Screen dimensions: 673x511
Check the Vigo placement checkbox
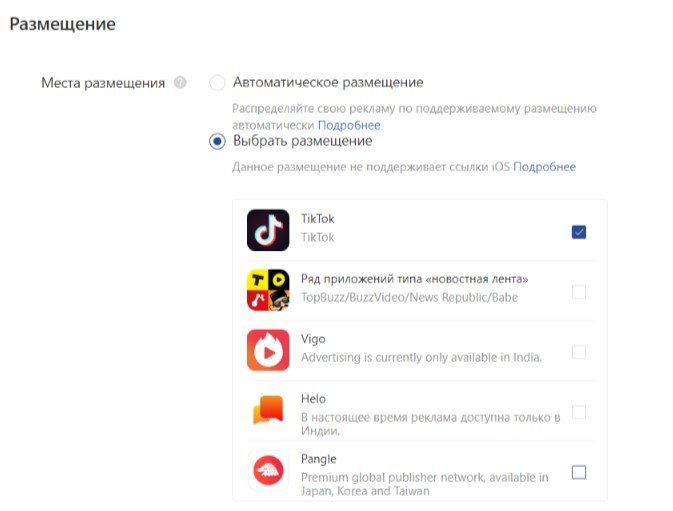tap(579, 352)
